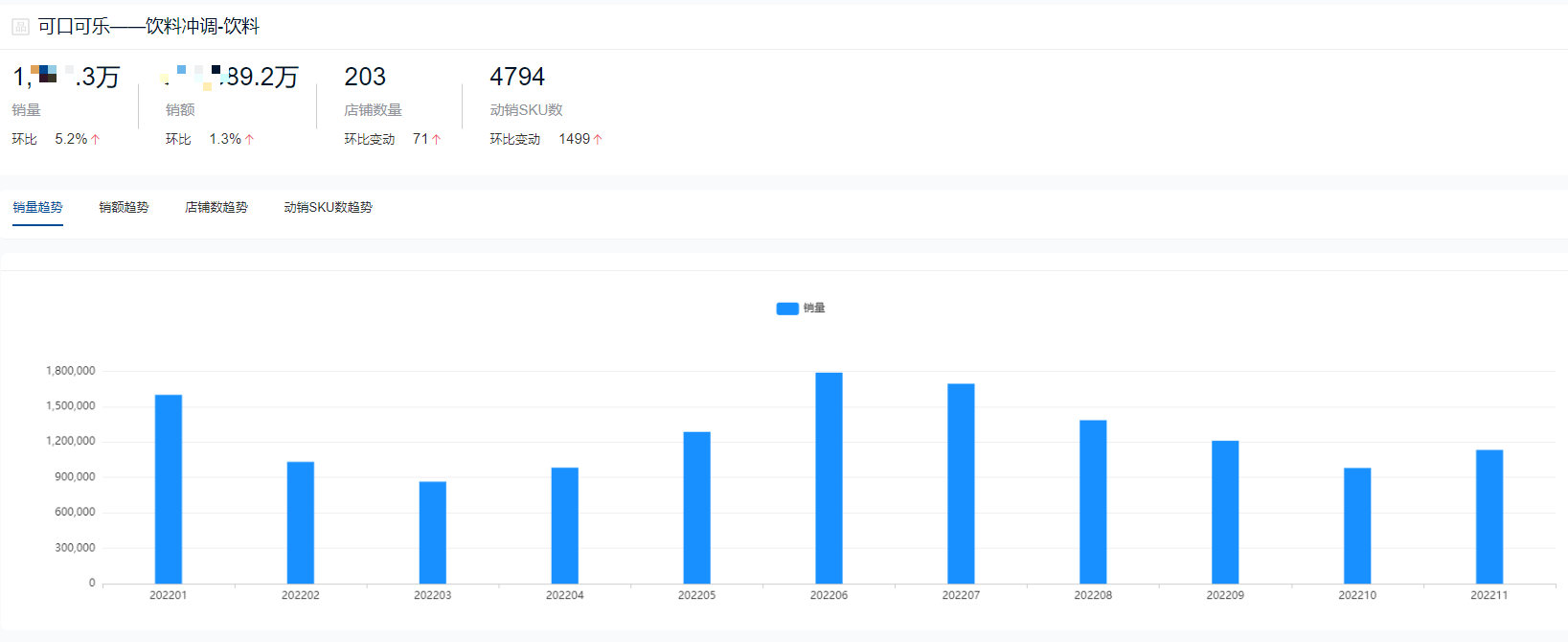Click the 4794 动销SKU数 metric value

[x=517, y=77]
